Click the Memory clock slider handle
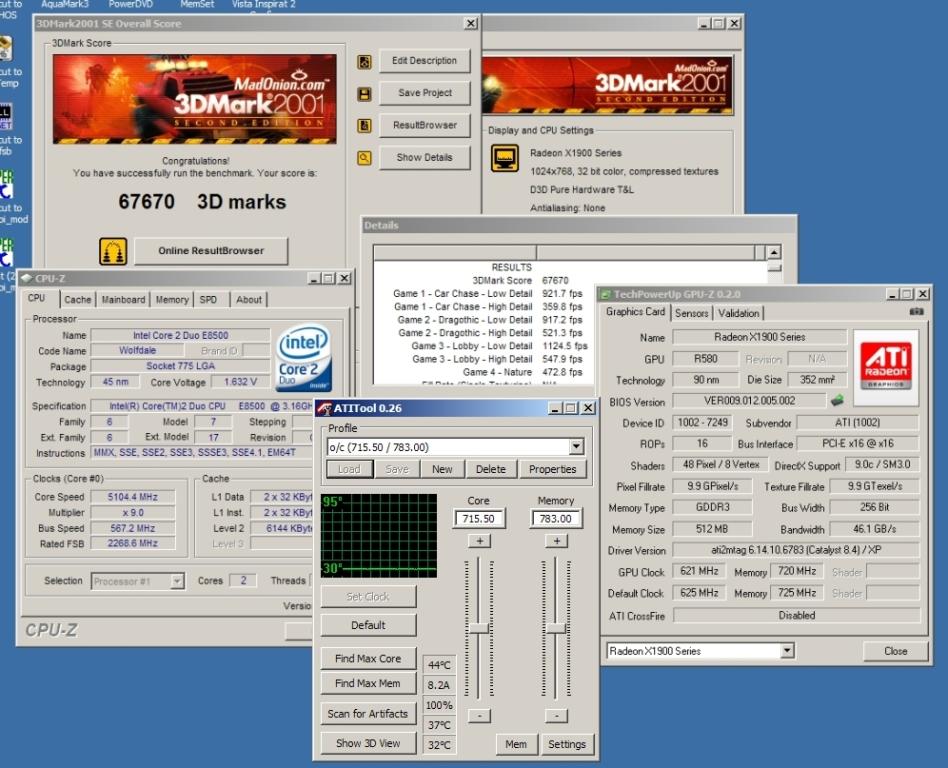 [556, 628]
